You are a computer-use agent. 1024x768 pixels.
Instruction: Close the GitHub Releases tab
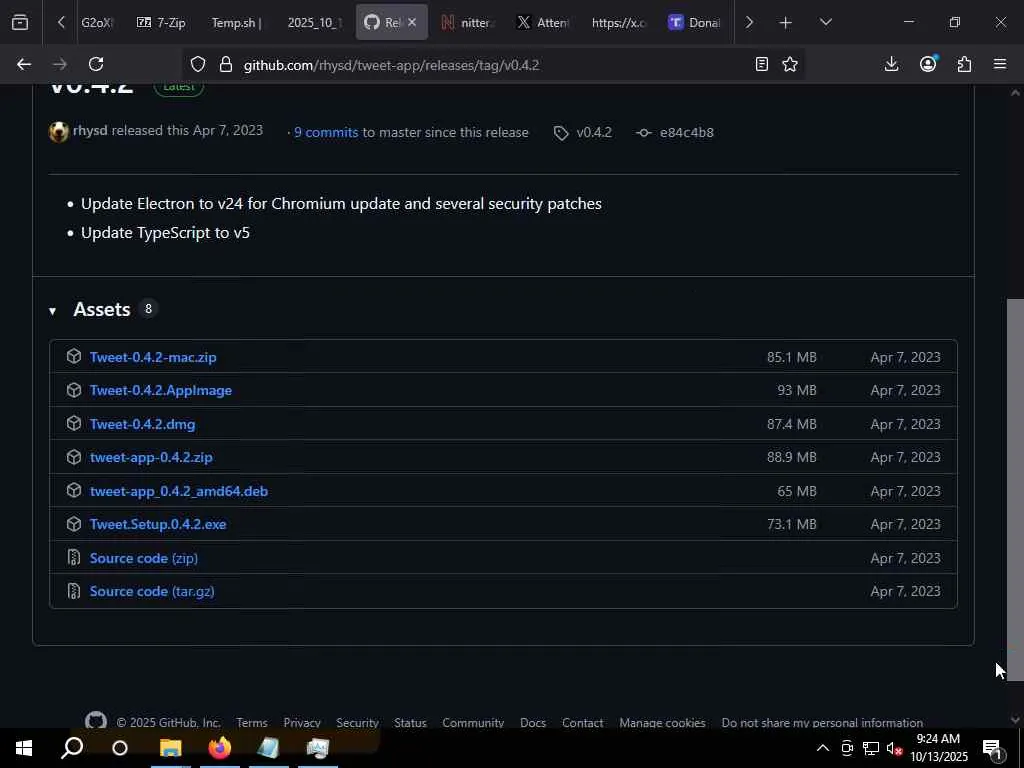412,22
